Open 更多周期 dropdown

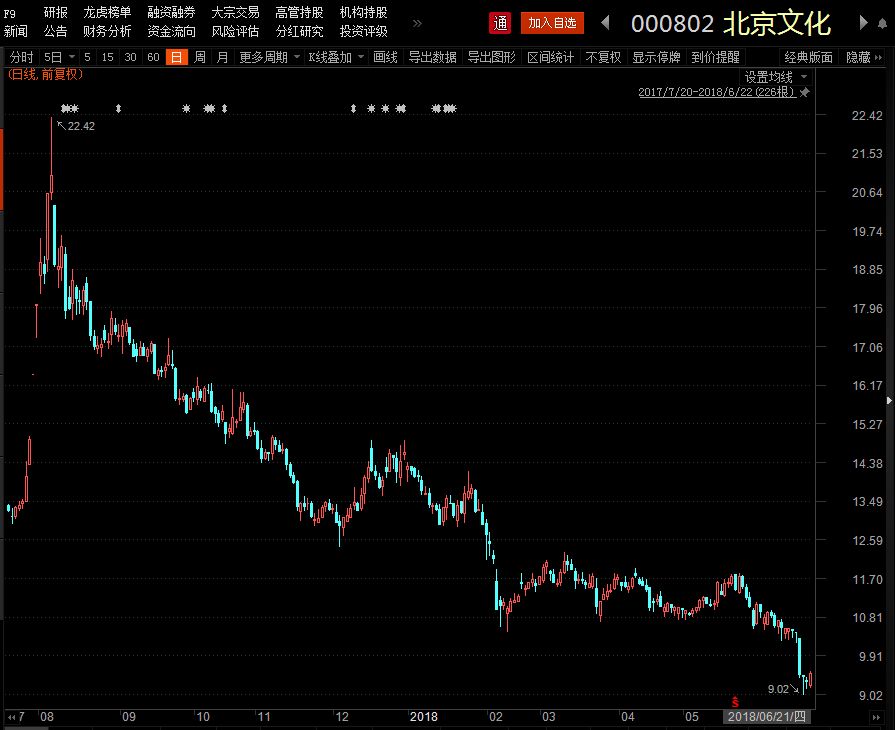[x=269, y=57]
